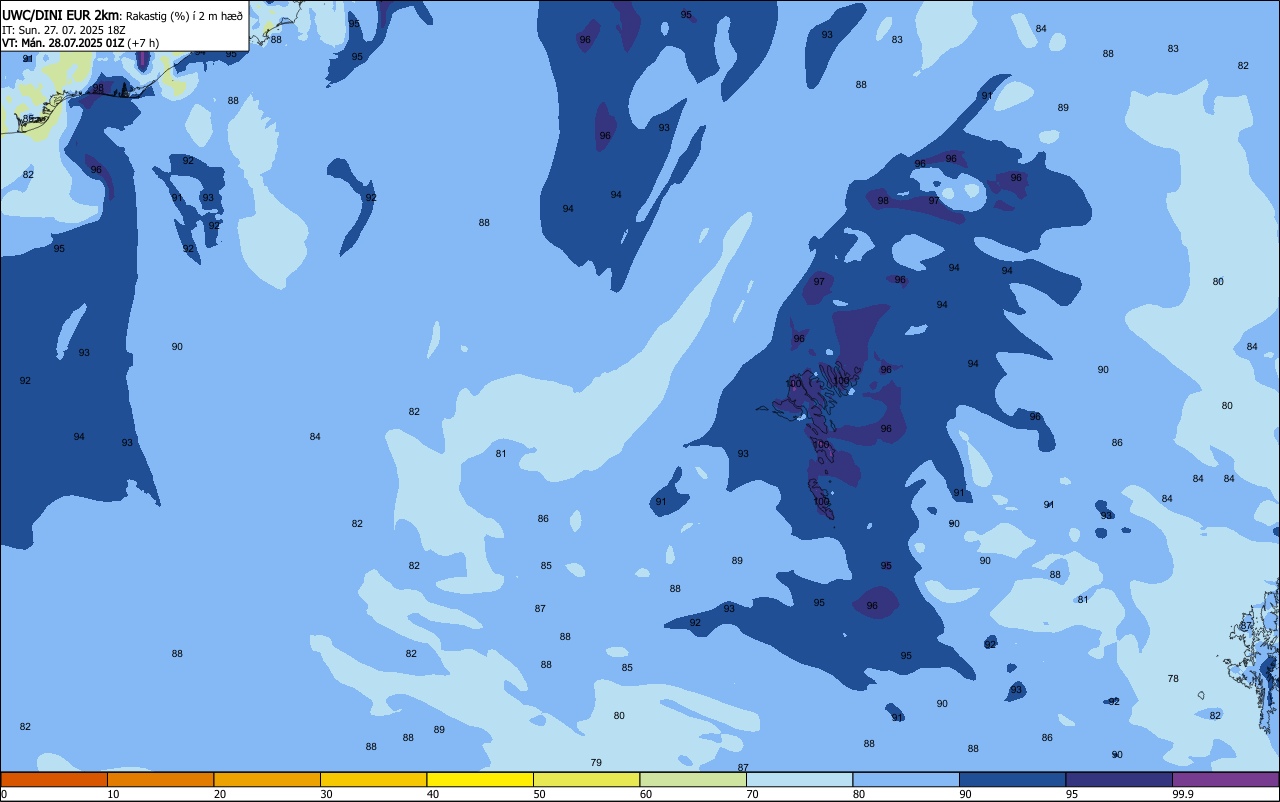Screen dimensions: 1280x802
Task: Click the '60' legend scale label
Action: pos(647,794)
